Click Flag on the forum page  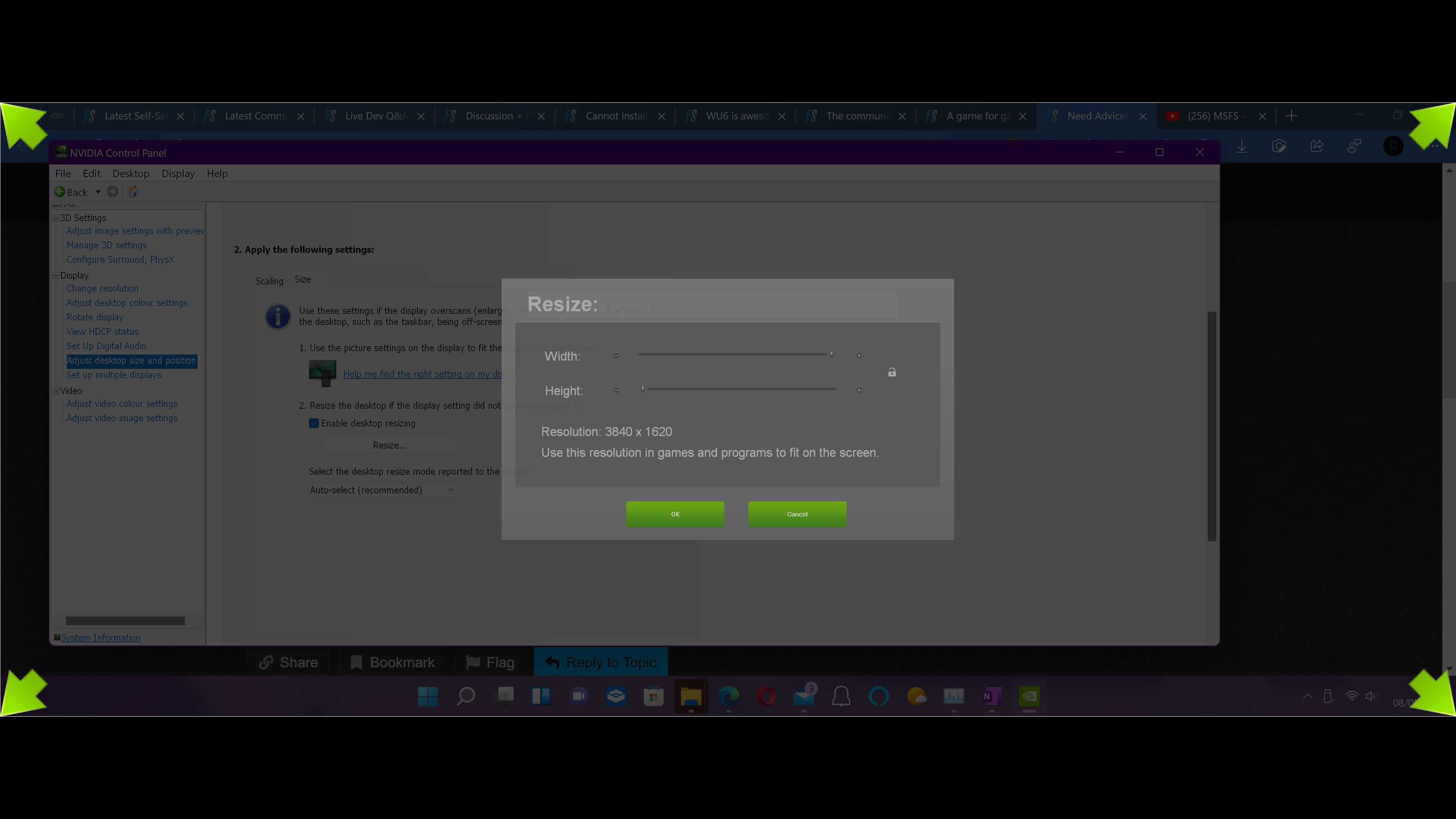point(490,662)
